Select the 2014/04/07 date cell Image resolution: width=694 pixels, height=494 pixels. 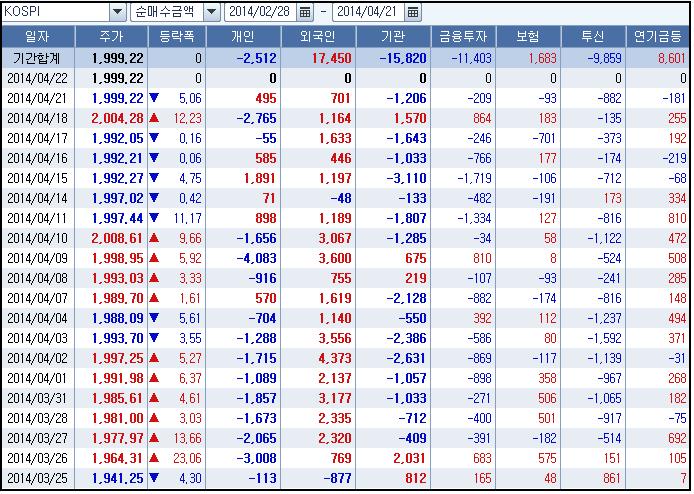click(x=38, y=298)
